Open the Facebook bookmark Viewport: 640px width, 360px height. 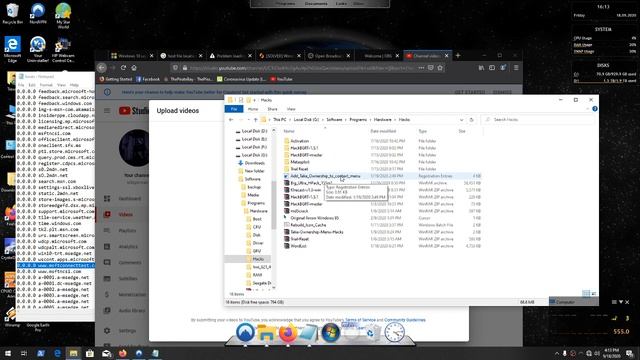(148, 79)
